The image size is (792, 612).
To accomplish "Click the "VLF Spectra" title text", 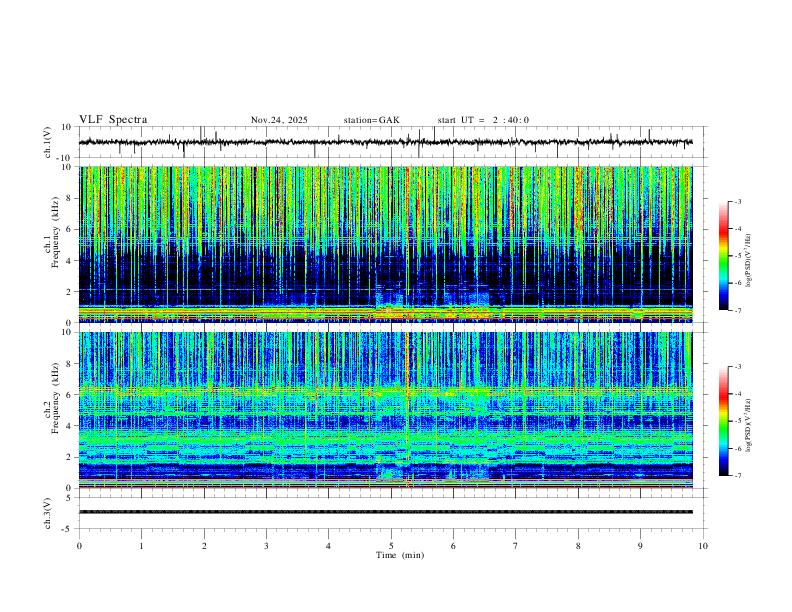I will click(x=113, y=120).
